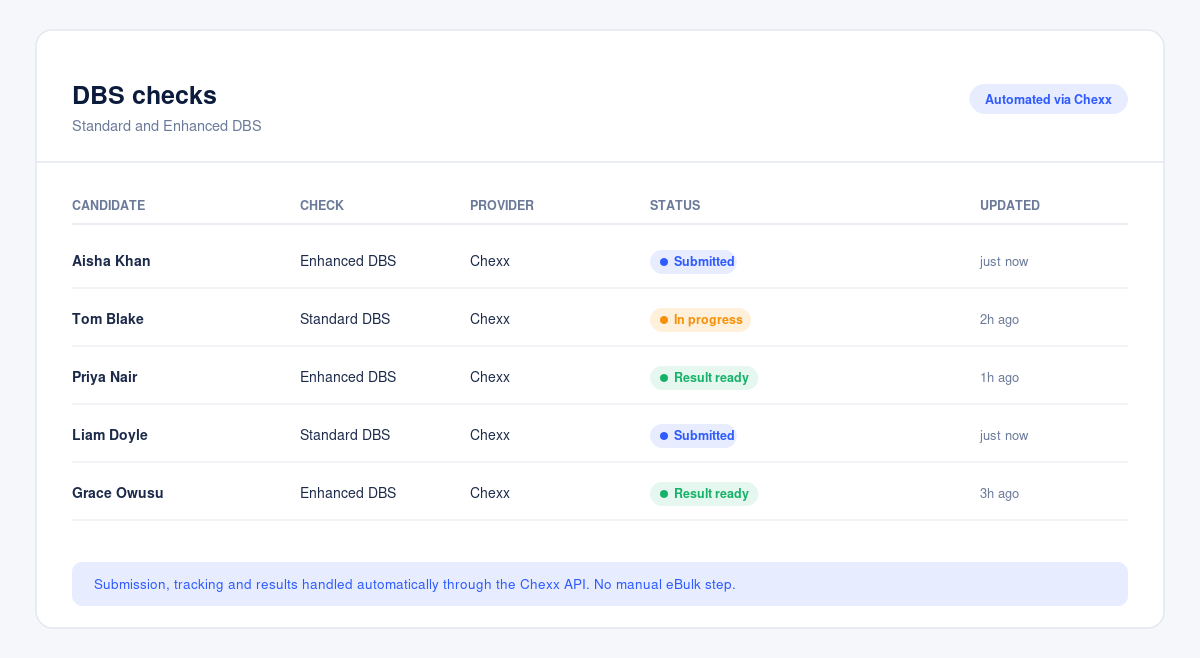Click Enhanced DBS in Priya Nair row
The width and height of the screenshot is (1200, 658).
(348, 377)
